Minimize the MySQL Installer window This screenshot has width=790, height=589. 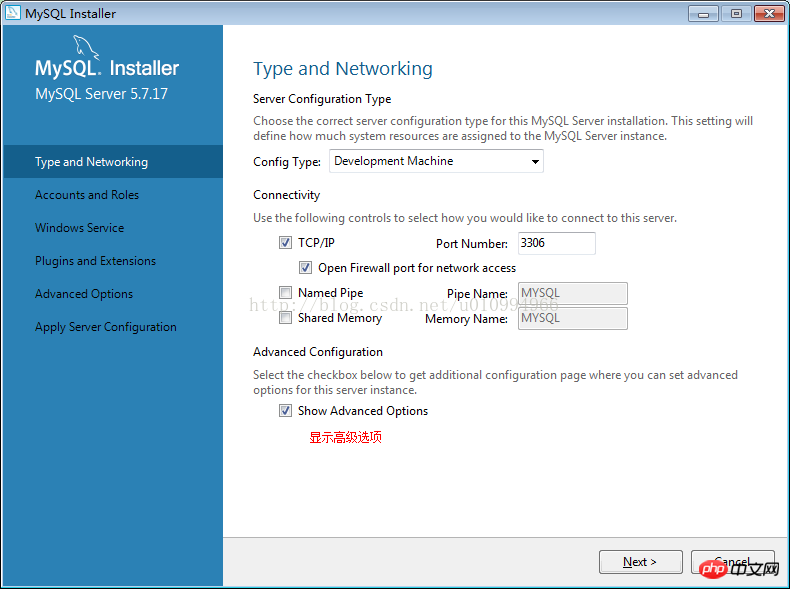[703, 14]
